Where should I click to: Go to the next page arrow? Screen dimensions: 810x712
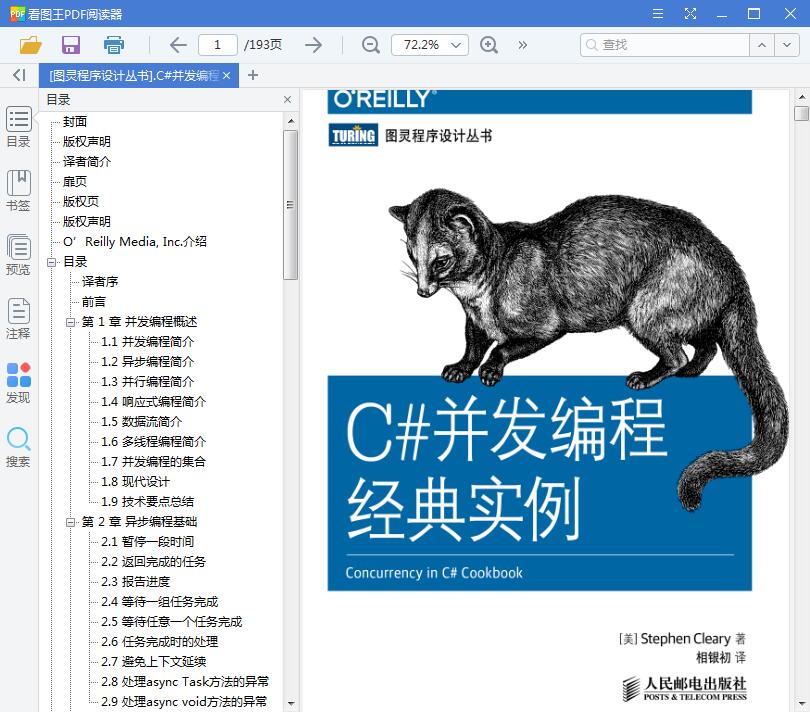[x=314, y=45]
